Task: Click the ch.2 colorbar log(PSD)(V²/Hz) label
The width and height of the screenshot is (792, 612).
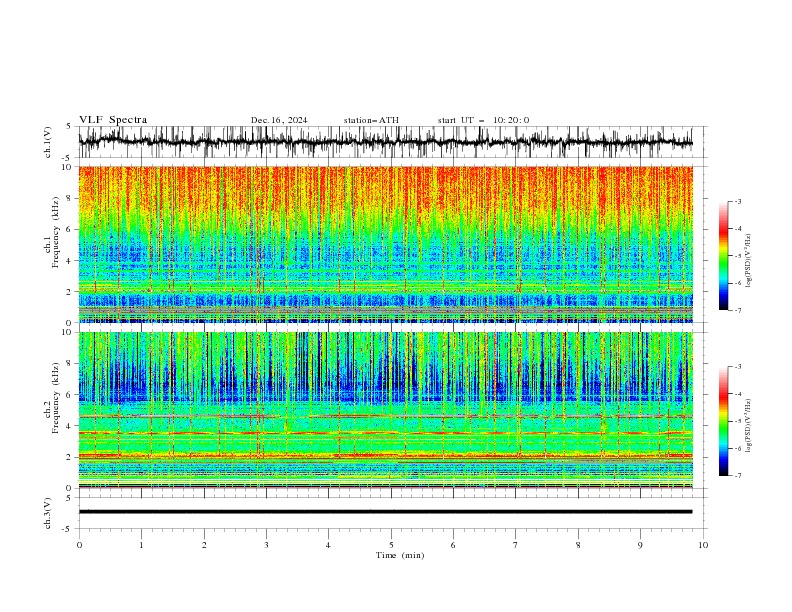Action: coord(750,425)
